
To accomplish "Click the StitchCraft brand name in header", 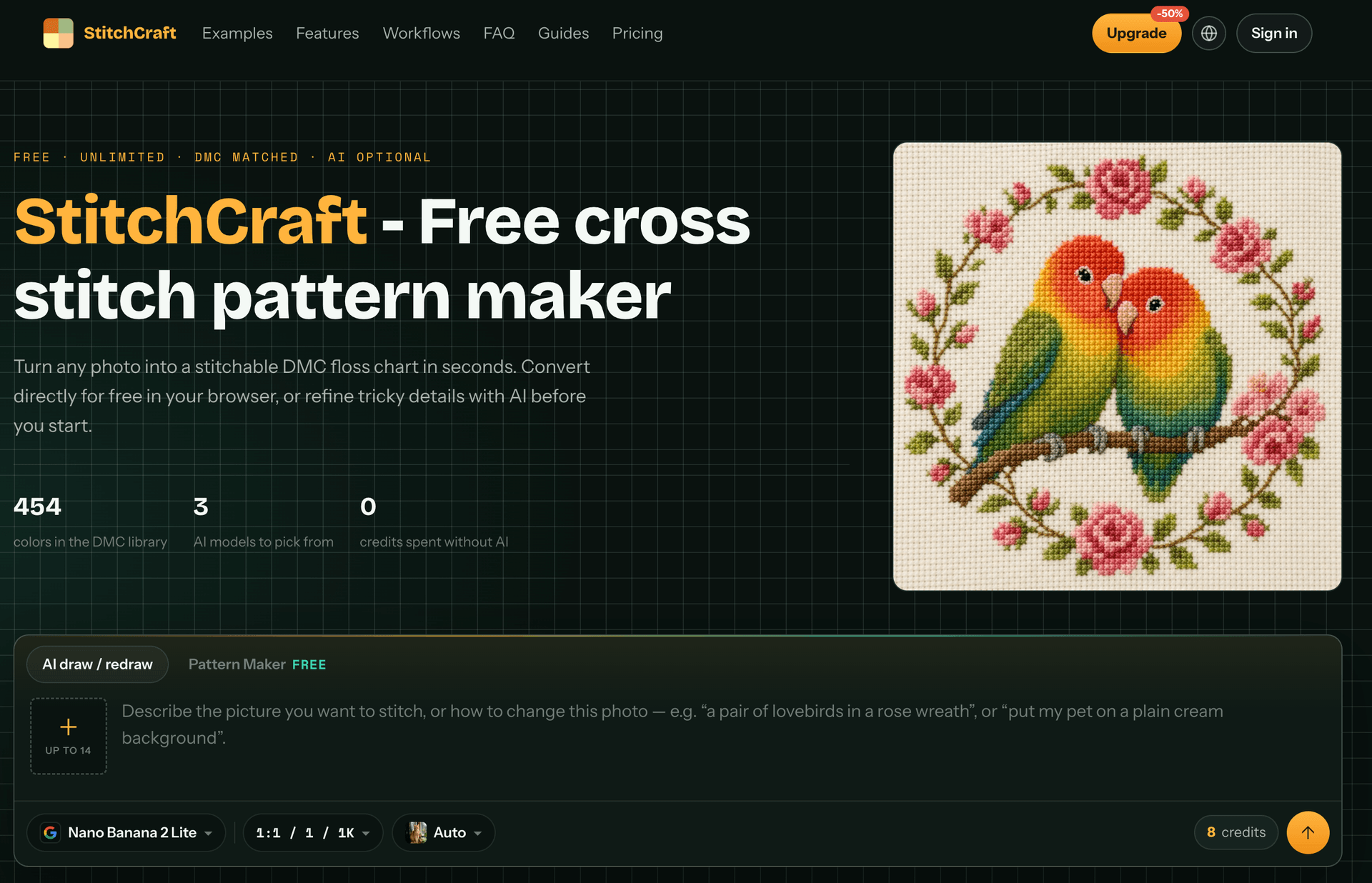I will pos(130,33).
